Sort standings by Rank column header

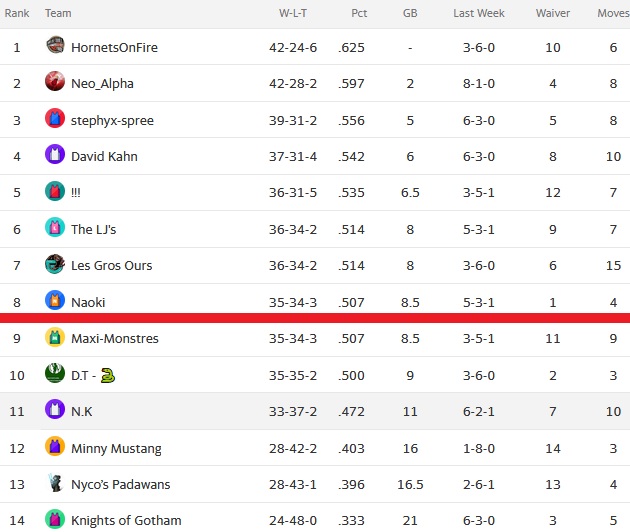17,13
